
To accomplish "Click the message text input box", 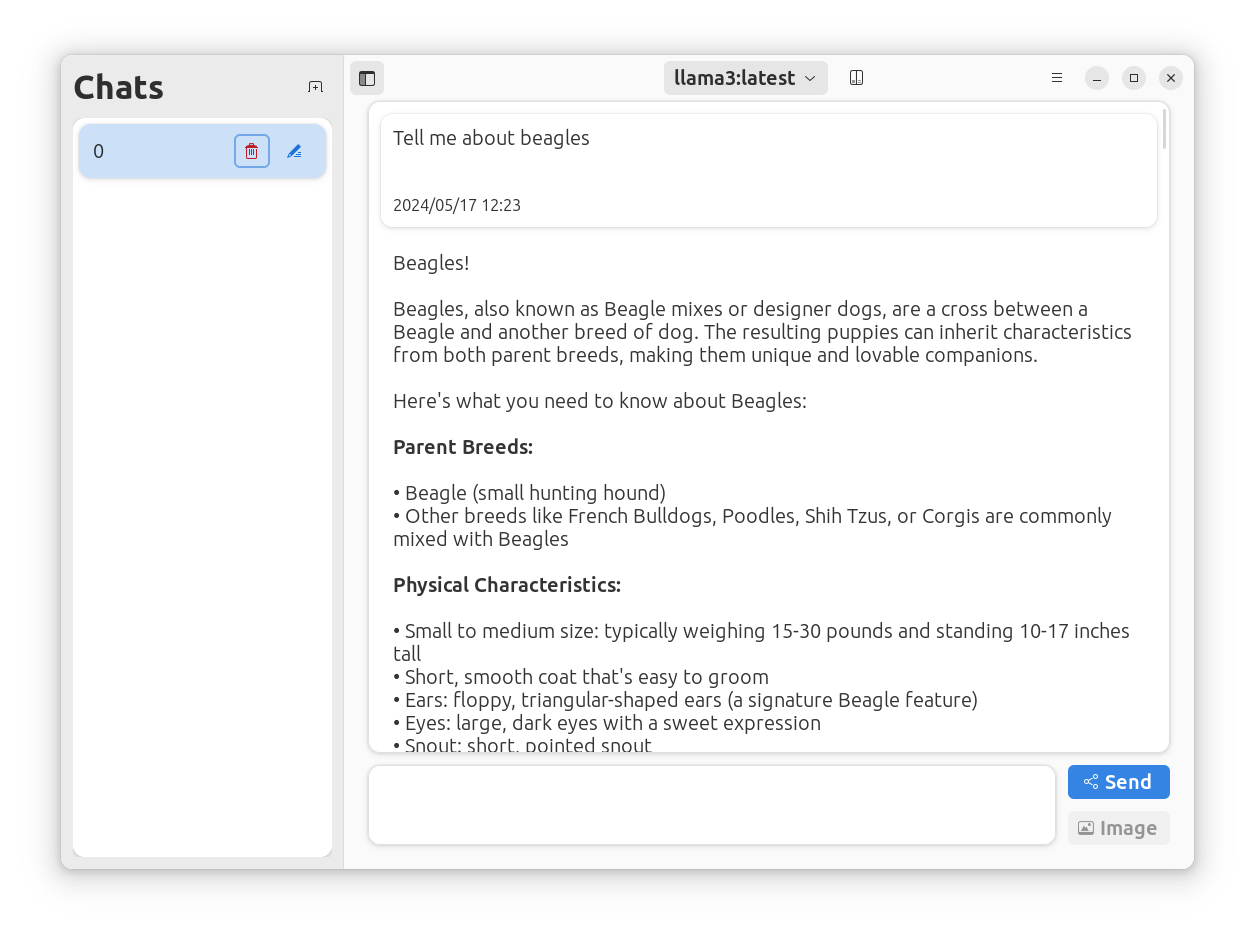I will (x=711, y=805).
